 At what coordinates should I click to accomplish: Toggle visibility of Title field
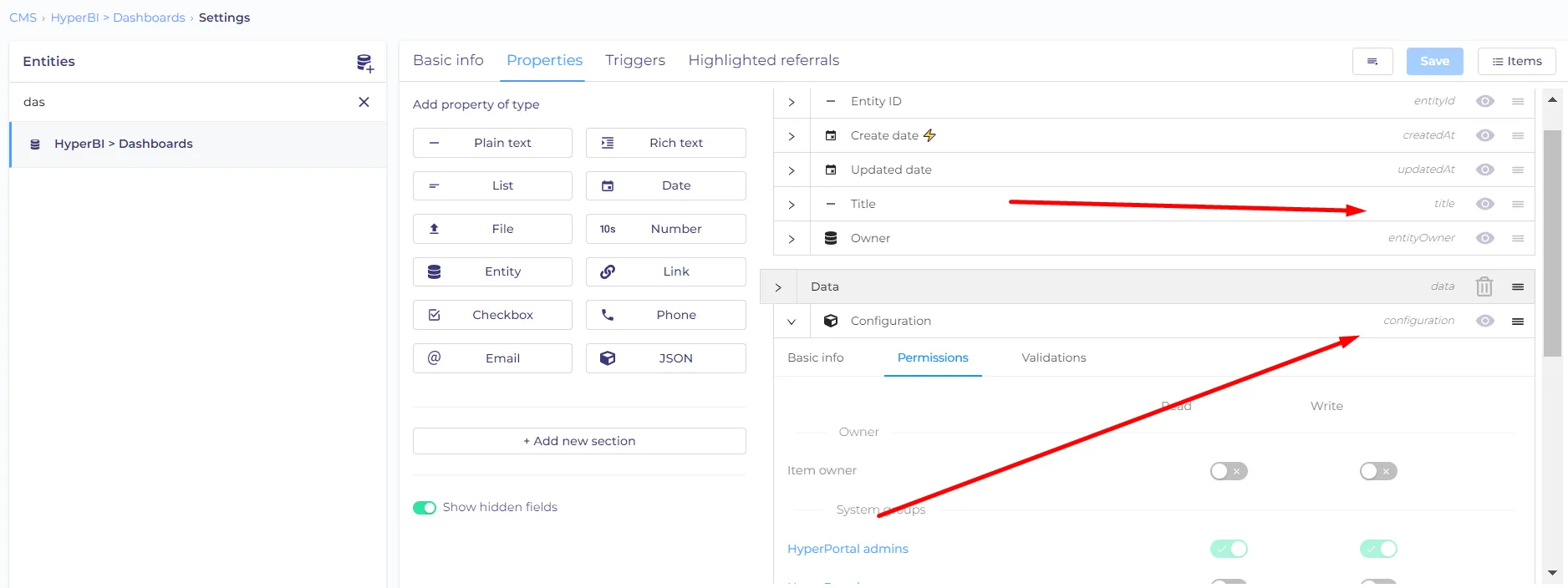tap(1485, 204)
